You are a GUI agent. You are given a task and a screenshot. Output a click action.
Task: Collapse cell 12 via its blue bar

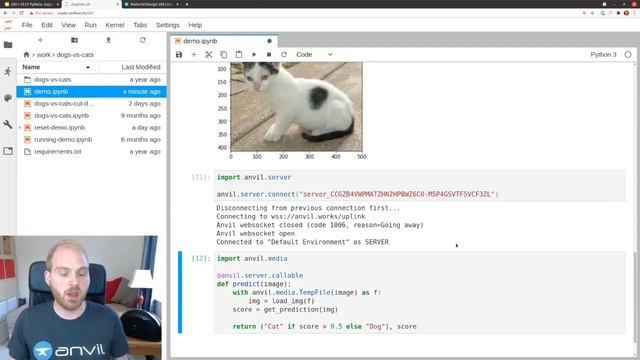click(x=180, y=293)
